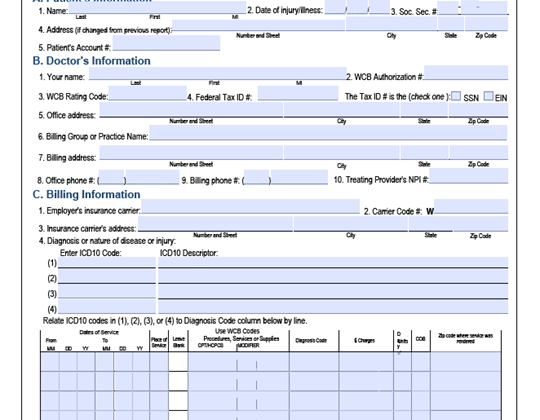
Task: Click the Billing address Zip Code field
Action: tap(479, 153)
